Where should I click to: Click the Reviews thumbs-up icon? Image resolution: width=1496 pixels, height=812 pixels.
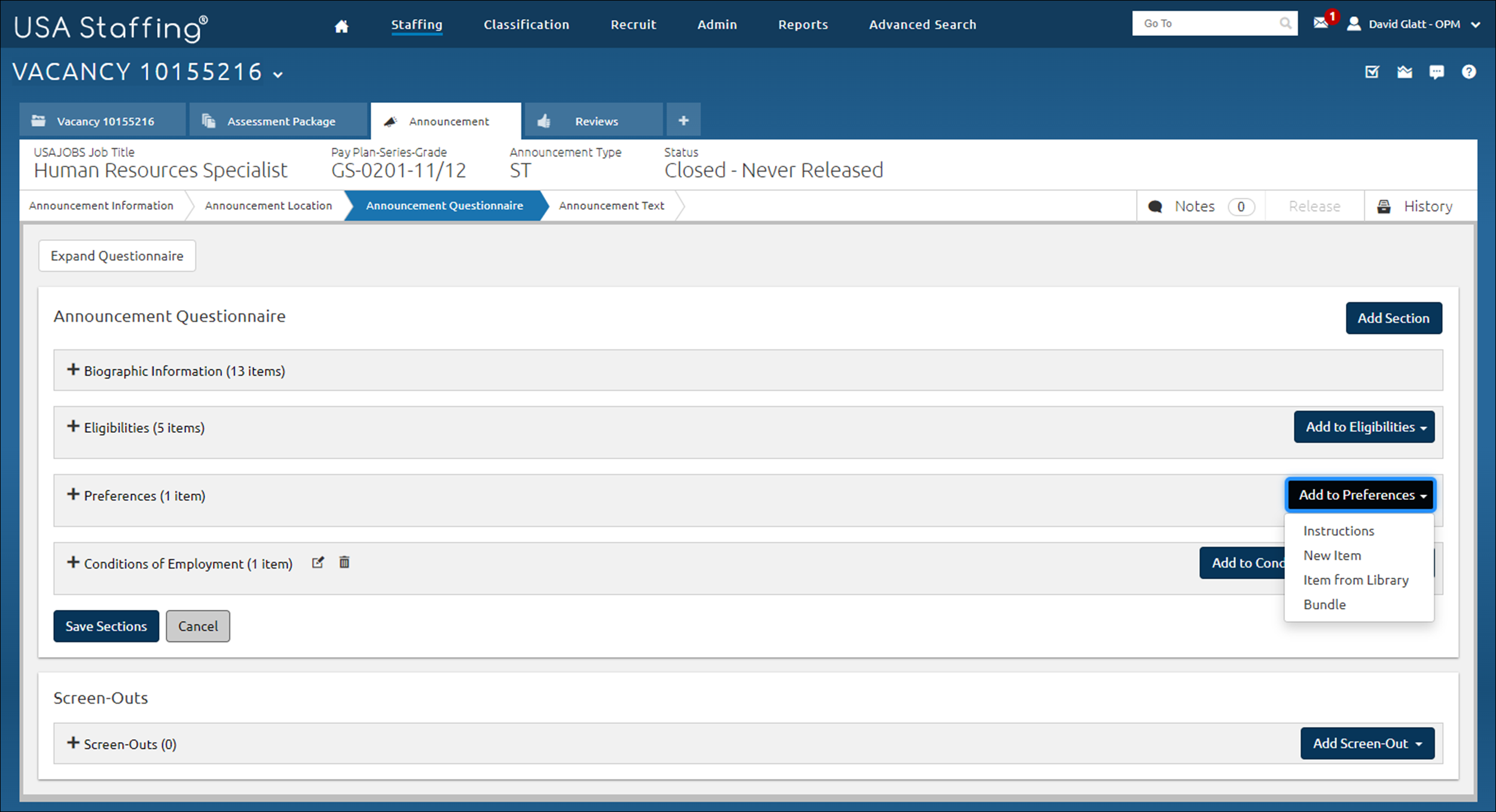pos(544,121)
